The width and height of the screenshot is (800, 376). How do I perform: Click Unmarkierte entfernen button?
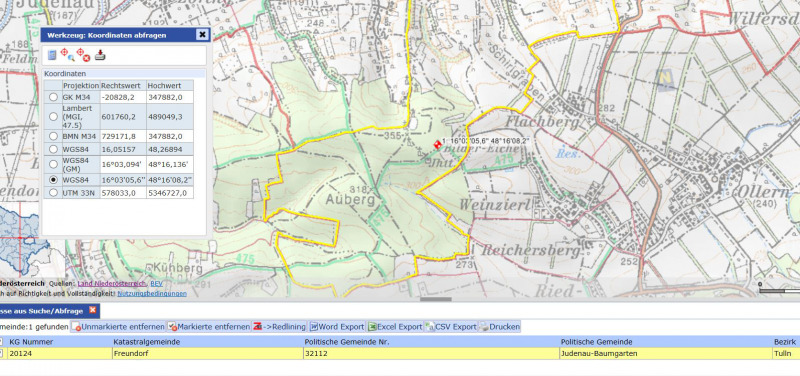(x=118, y=327)
